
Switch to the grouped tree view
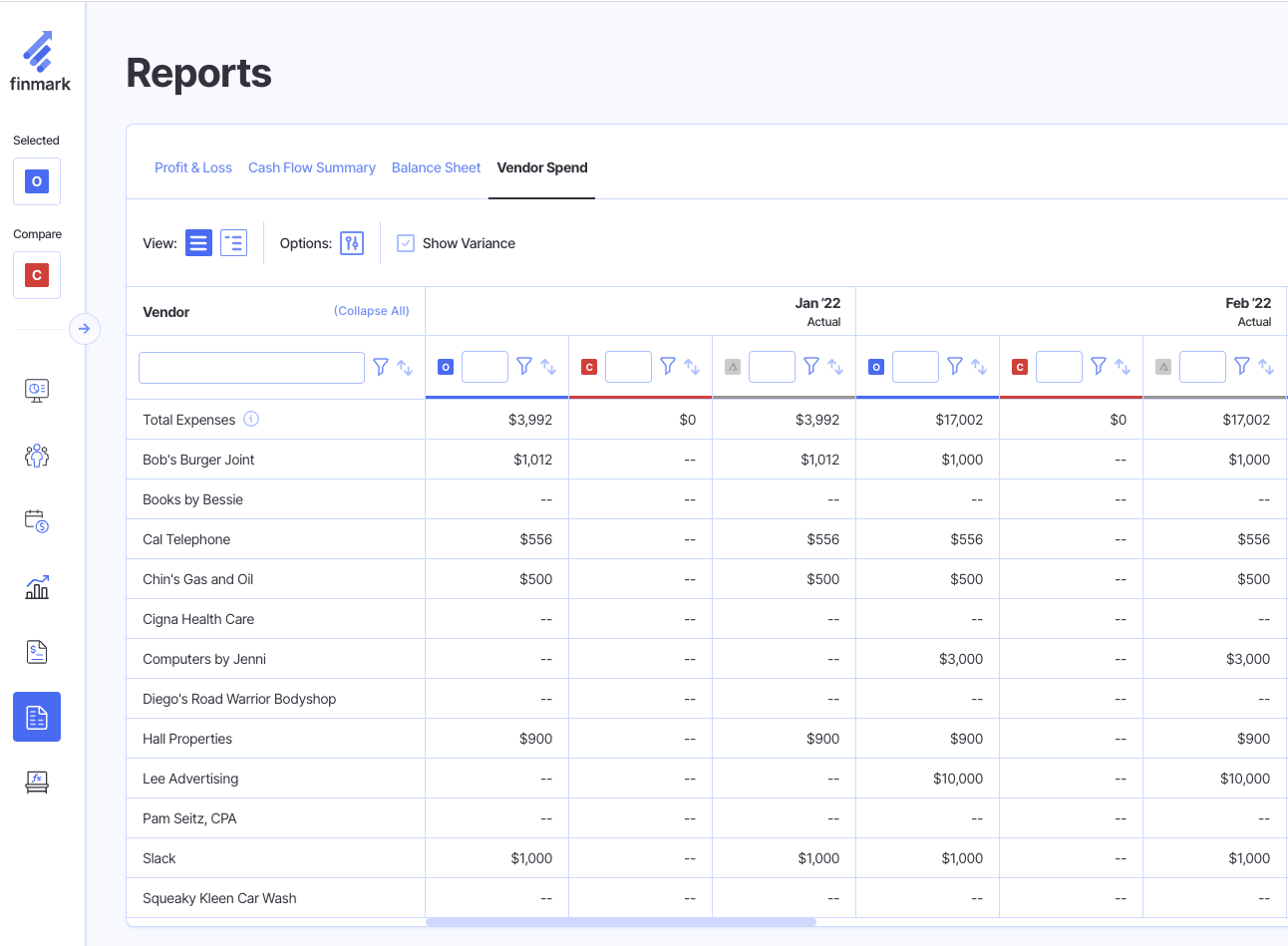(x=233, y=243)
